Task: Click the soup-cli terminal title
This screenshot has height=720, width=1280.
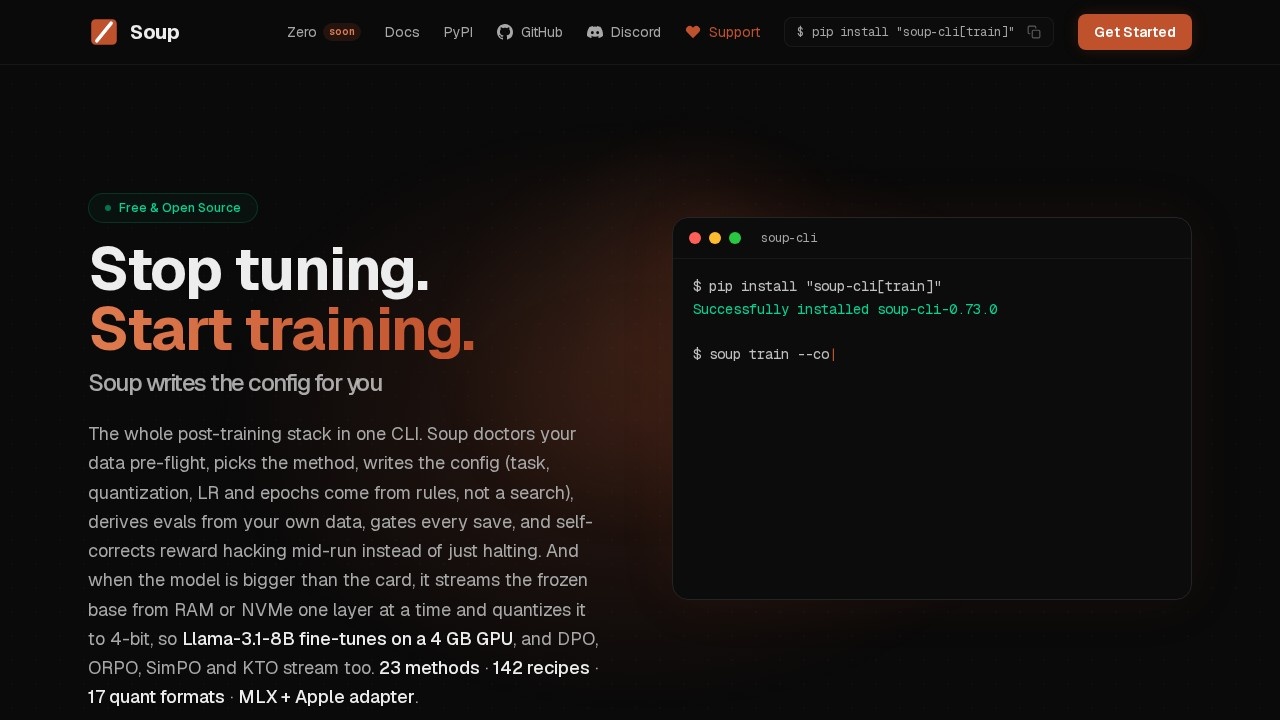Action: 789,238
